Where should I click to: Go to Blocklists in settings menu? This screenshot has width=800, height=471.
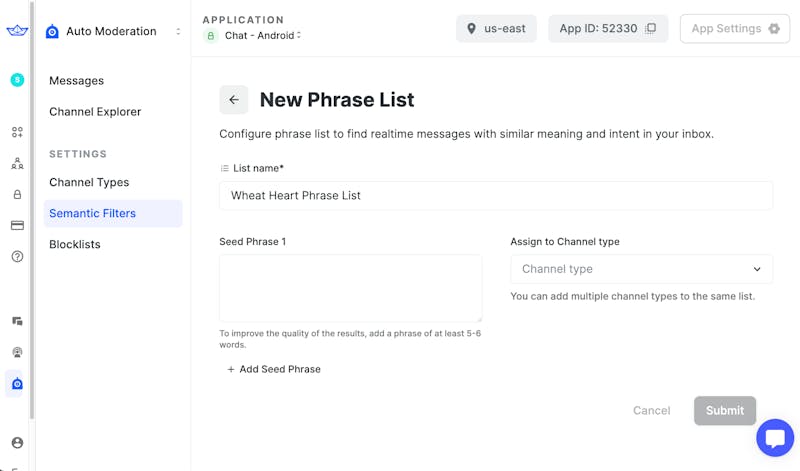[x=75, y=244]
